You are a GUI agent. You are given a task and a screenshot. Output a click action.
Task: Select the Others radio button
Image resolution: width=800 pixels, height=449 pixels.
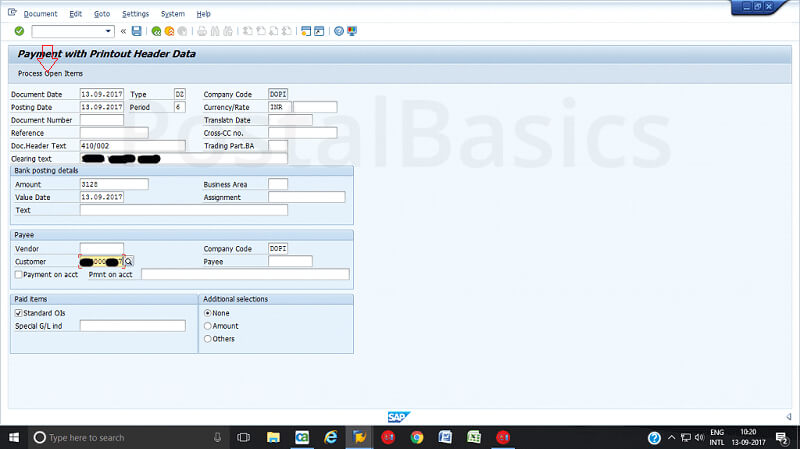[x=207, y=339]
